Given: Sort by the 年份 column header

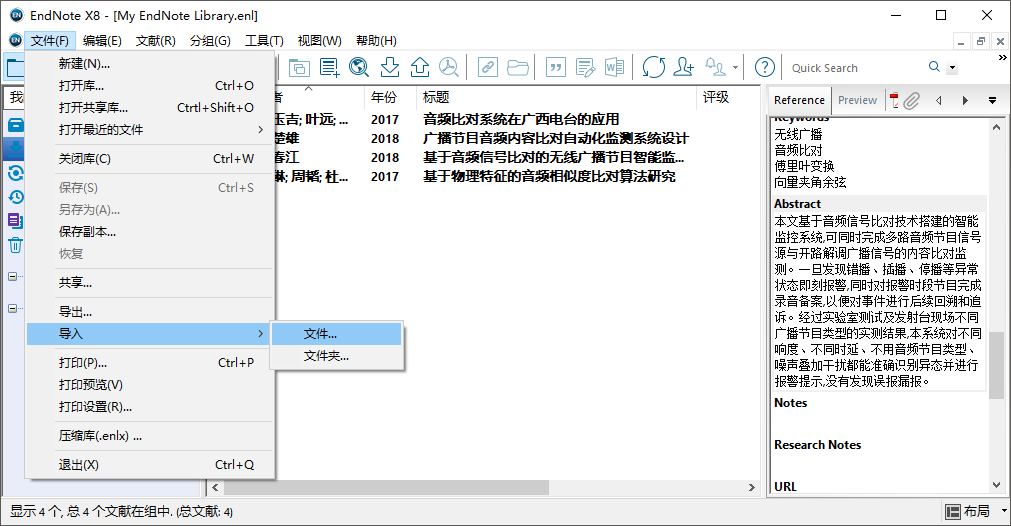Looking at the screenshot, I should coord(390,97).
